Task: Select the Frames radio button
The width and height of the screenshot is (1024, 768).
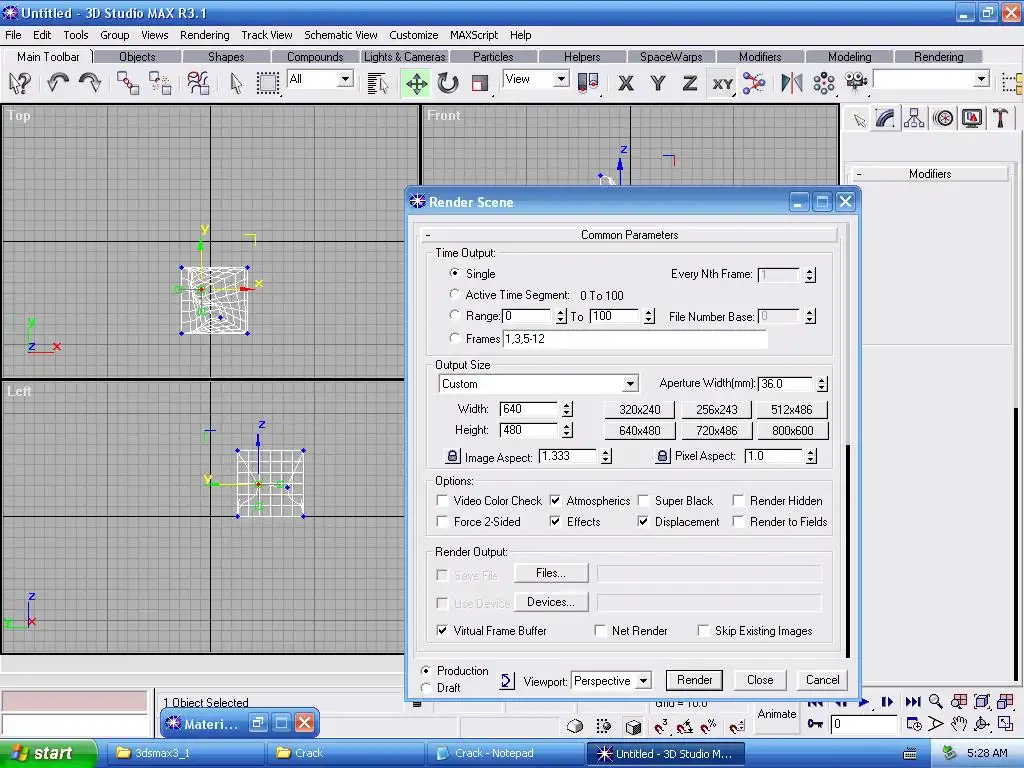Action: [455, 338]
